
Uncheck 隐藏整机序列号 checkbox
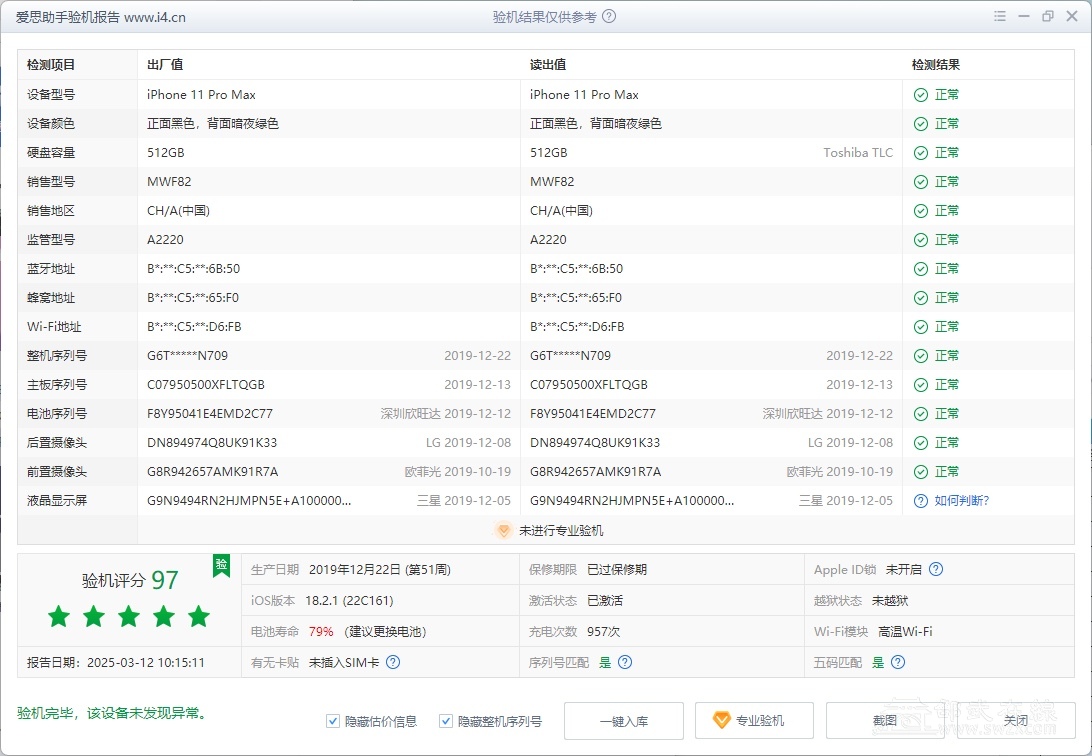[x=446, y=721]
